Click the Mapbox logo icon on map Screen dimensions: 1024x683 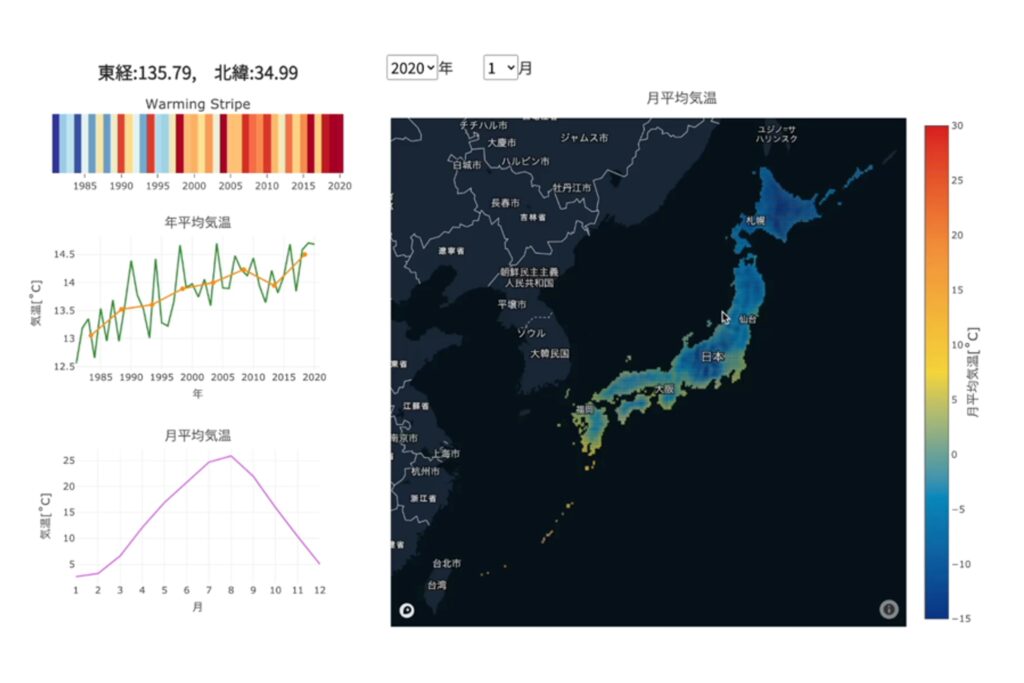pos(407,610)
